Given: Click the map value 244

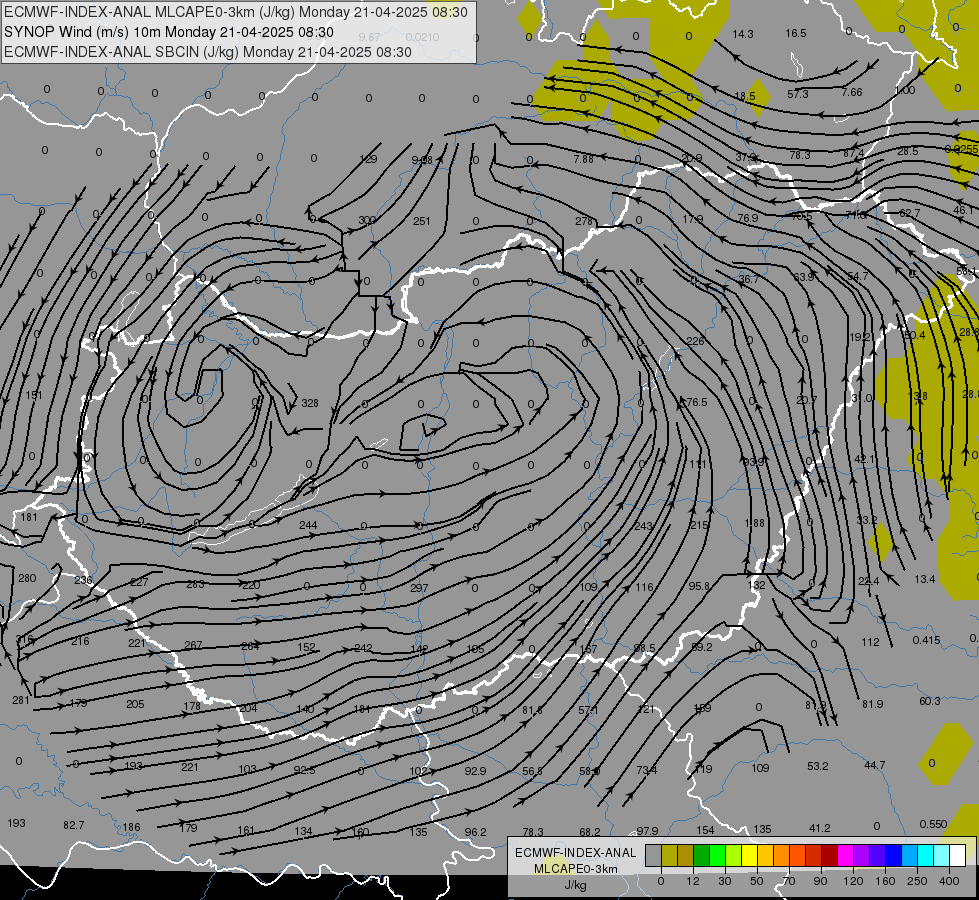Looking at the screenshot, I should pos(308,525).
